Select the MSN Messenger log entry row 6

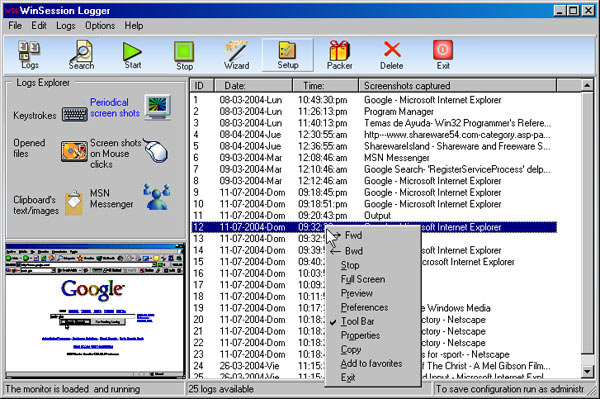point(374,158)
